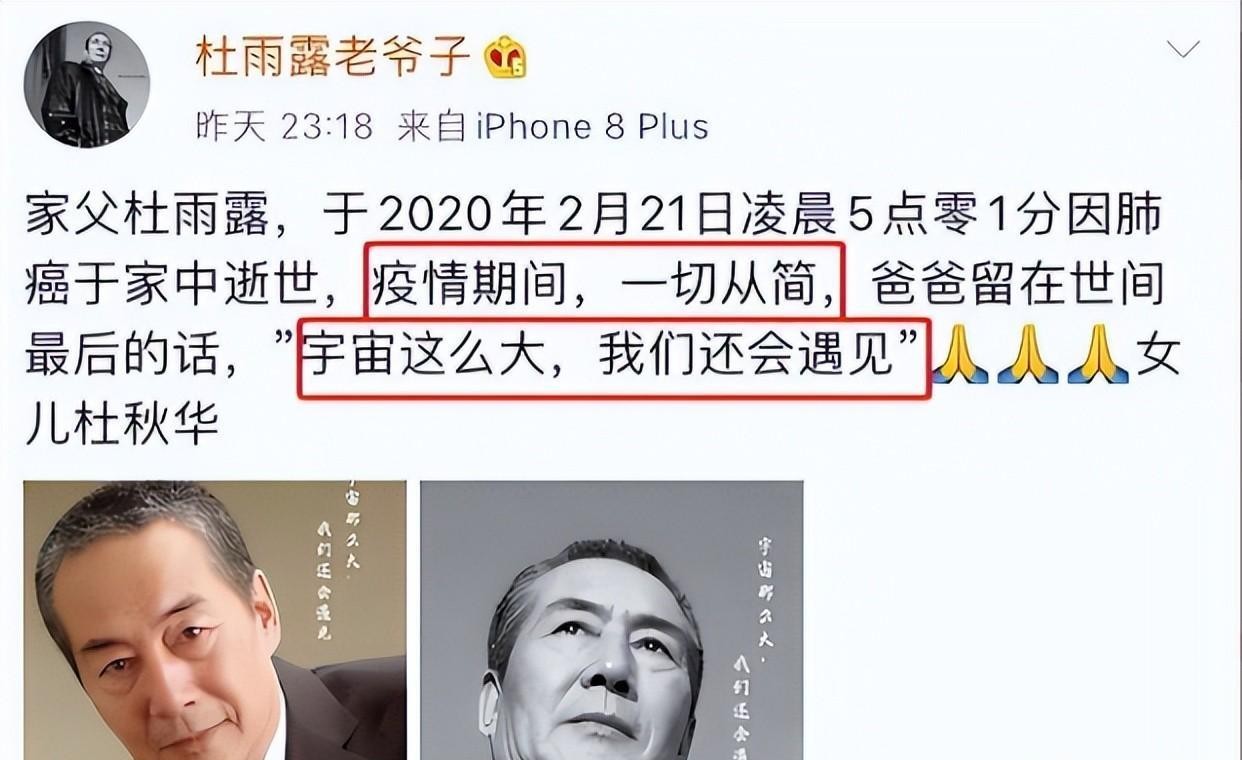Image resolution: width=1242 pixels, height=760 pixels.
Task: Click the first praying hands emoji
Action: point(960,357)
